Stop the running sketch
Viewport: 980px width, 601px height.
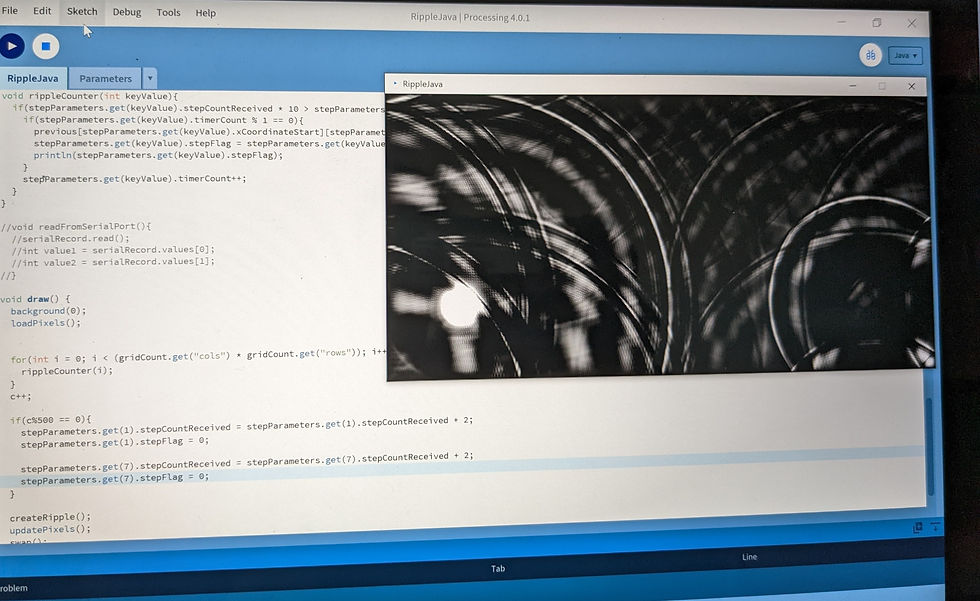46,46
